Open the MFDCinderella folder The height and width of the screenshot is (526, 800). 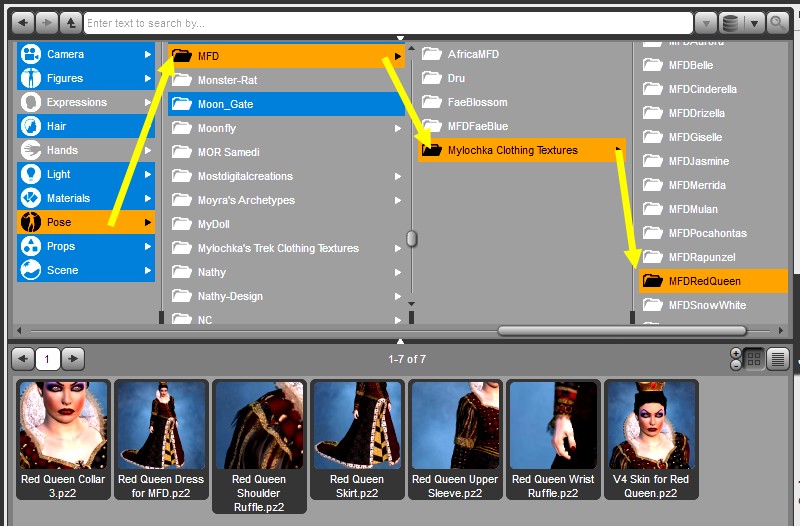(x=713, y=89)
